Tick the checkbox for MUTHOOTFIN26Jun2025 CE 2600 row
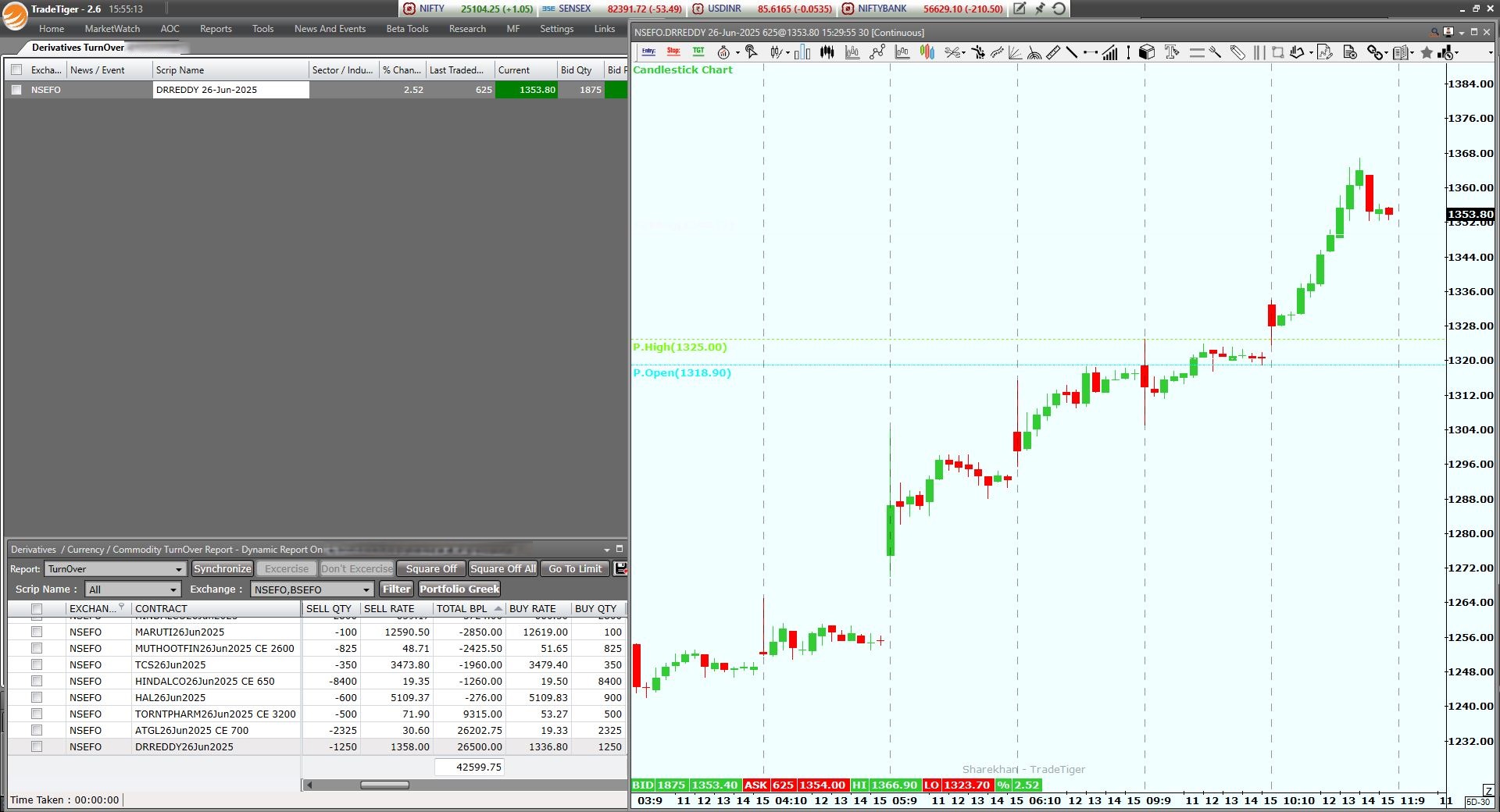Viewport: 1500px width, 812px height. click(x=36, y=648)
